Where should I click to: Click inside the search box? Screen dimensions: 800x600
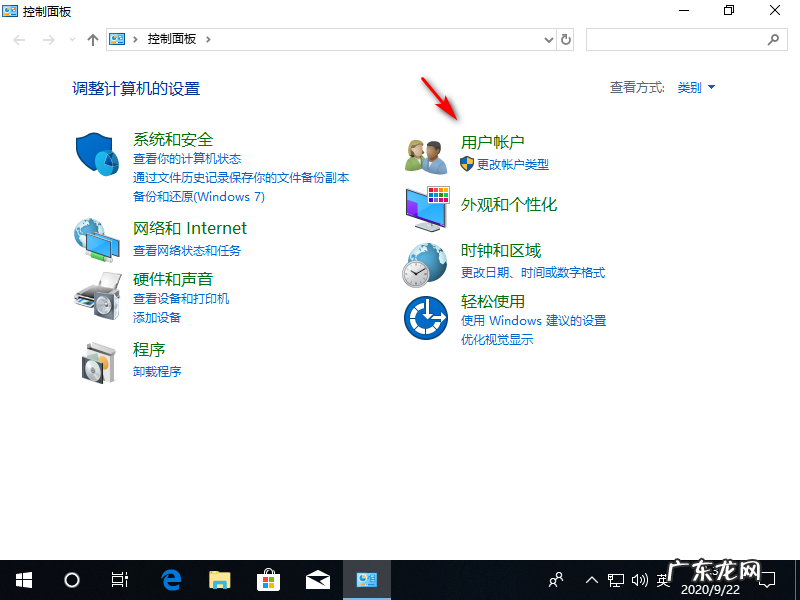pos(687,39)
